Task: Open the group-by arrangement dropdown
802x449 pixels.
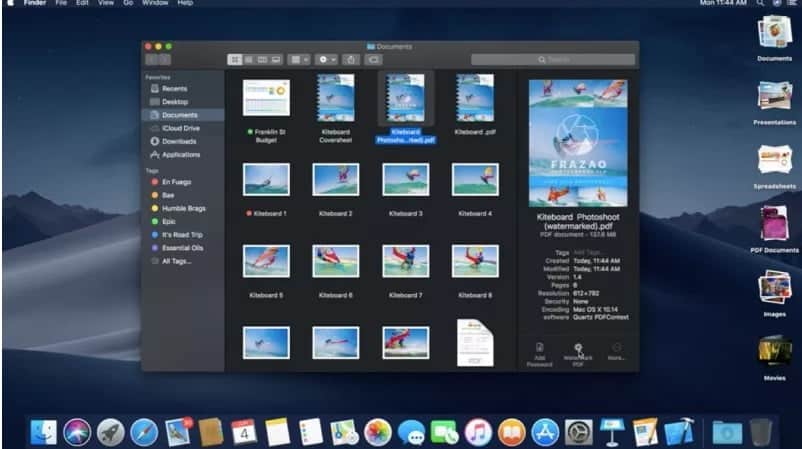Action: pos(300,60)
